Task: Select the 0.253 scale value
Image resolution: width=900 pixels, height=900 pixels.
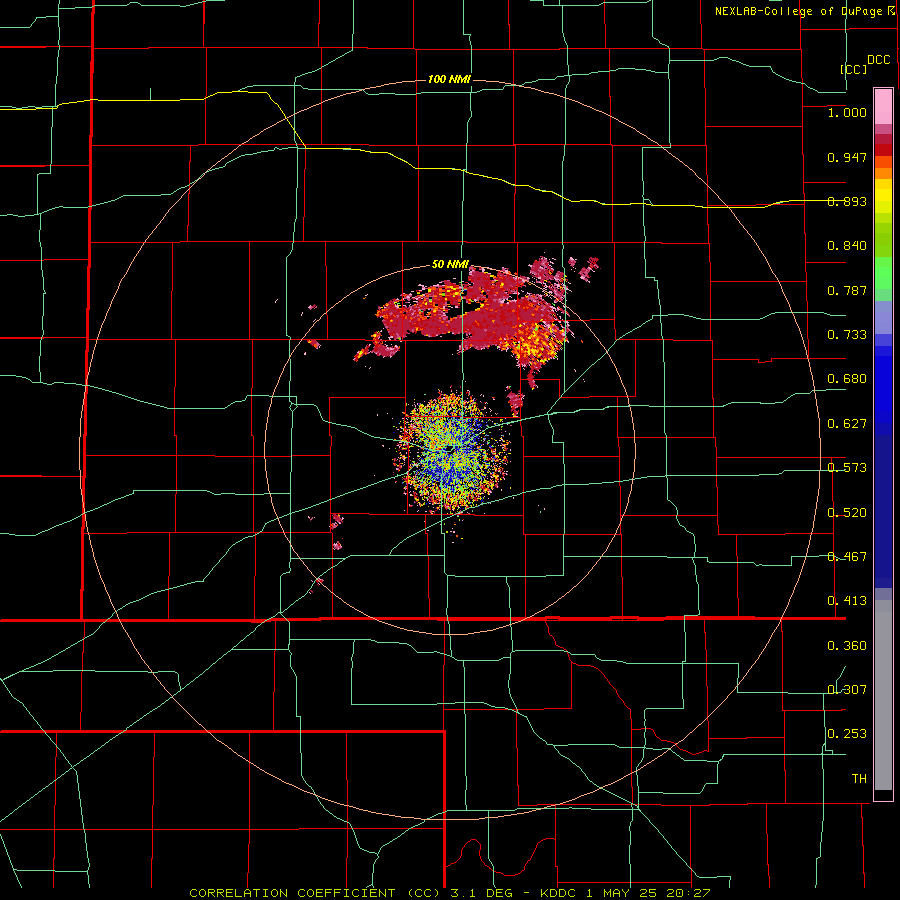Action: [847, 734]
